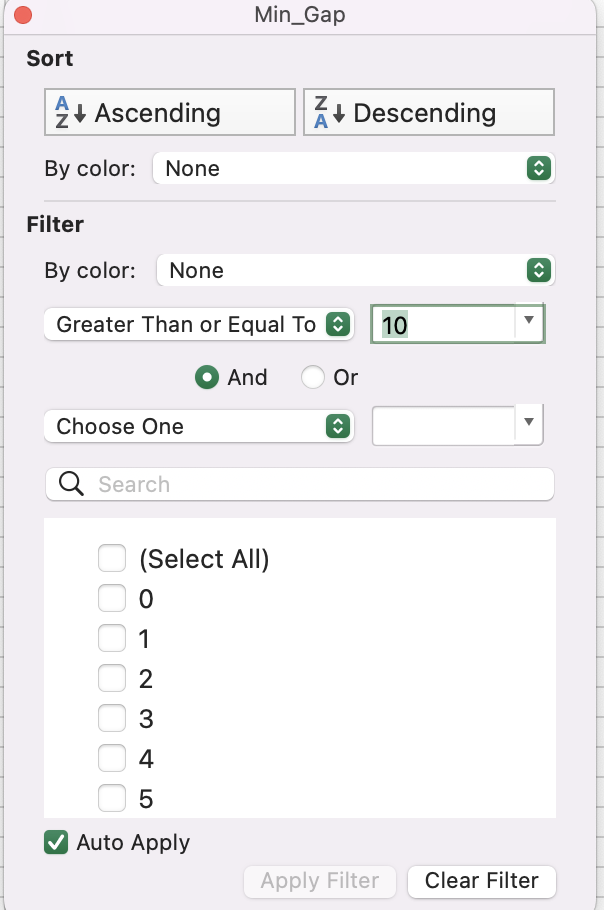Open the dropdown arrow next to the value 10
Image resolution: width=604 pixels, height=910 pixels.
coord(529,323)
